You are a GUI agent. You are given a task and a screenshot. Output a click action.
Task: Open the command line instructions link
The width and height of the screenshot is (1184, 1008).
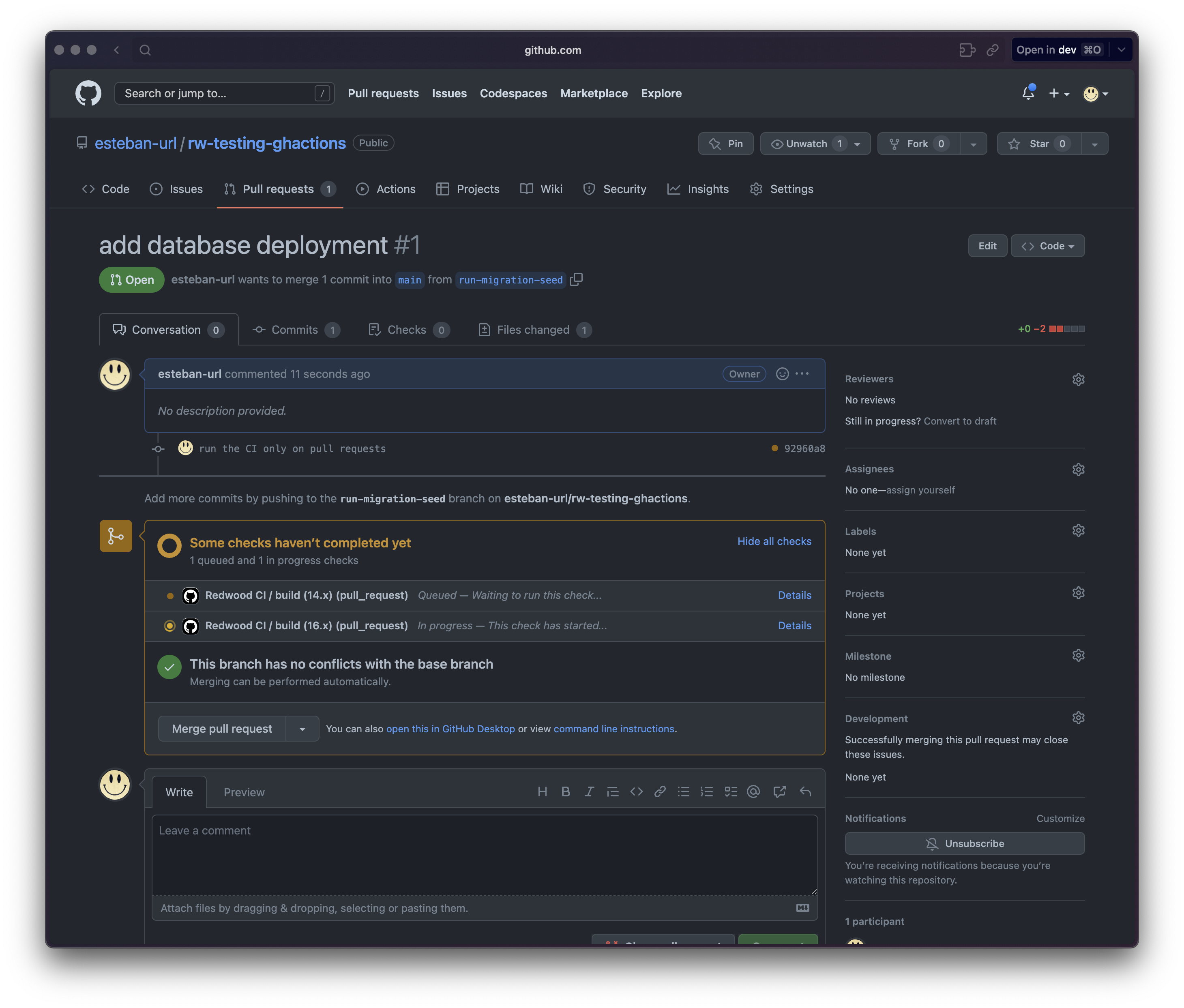click(614, 729)
